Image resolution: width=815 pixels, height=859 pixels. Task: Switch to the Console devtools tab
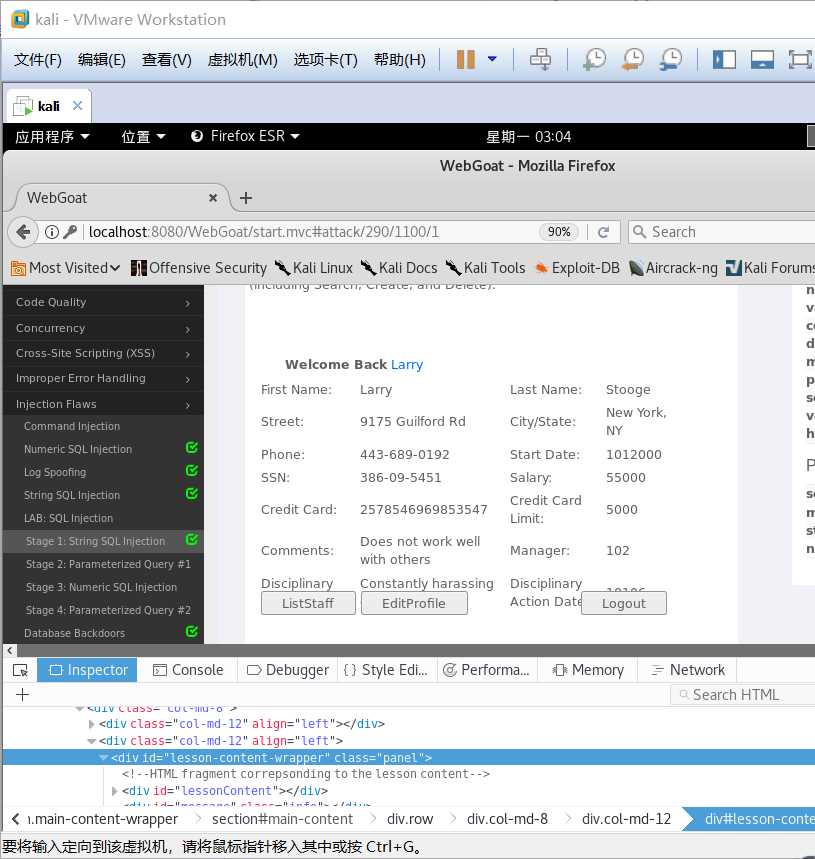point(188,670)
